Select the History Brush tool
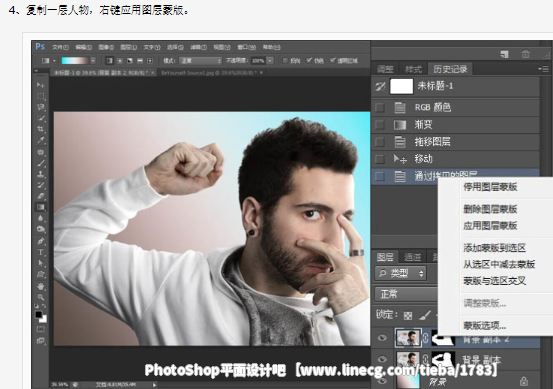The image size is (553, 389). coord(41,185)
